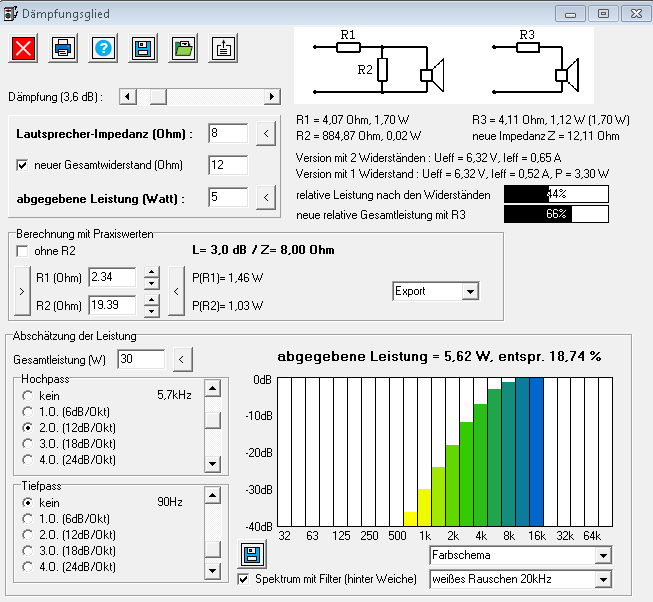Screen dimensions: 653x602
Task: Enable the ohne R2 checkbox
Action: tap(22, 251)
